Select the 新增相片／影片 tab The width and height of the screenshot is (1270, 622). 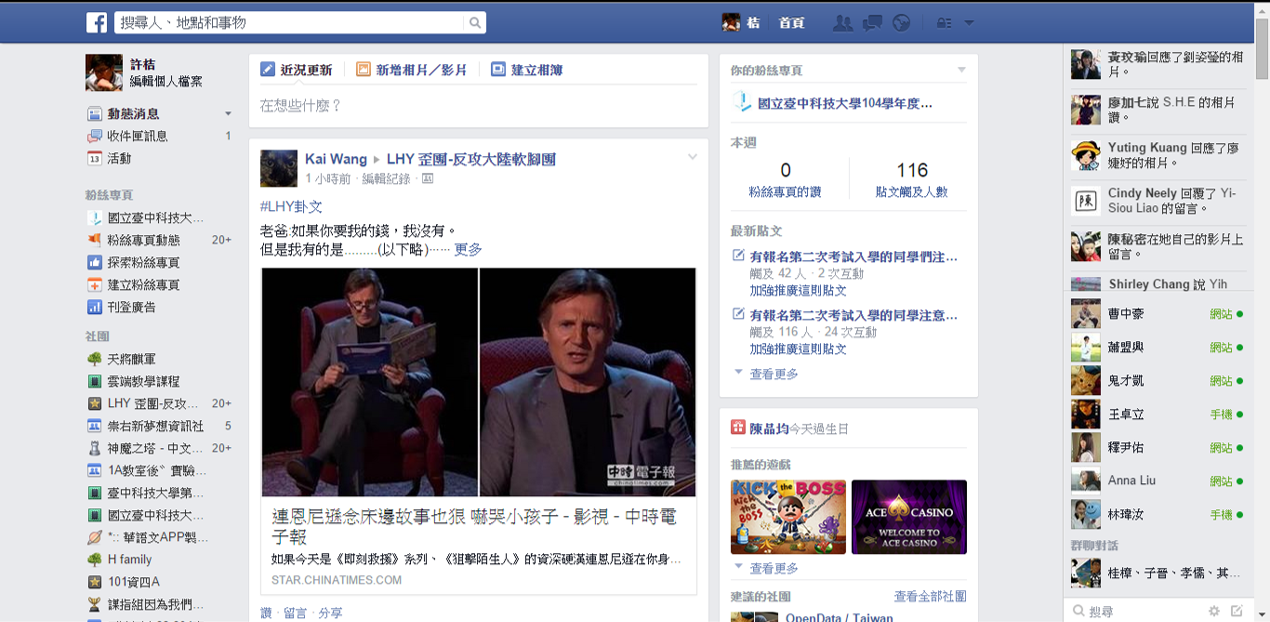[x=411, y=70]
